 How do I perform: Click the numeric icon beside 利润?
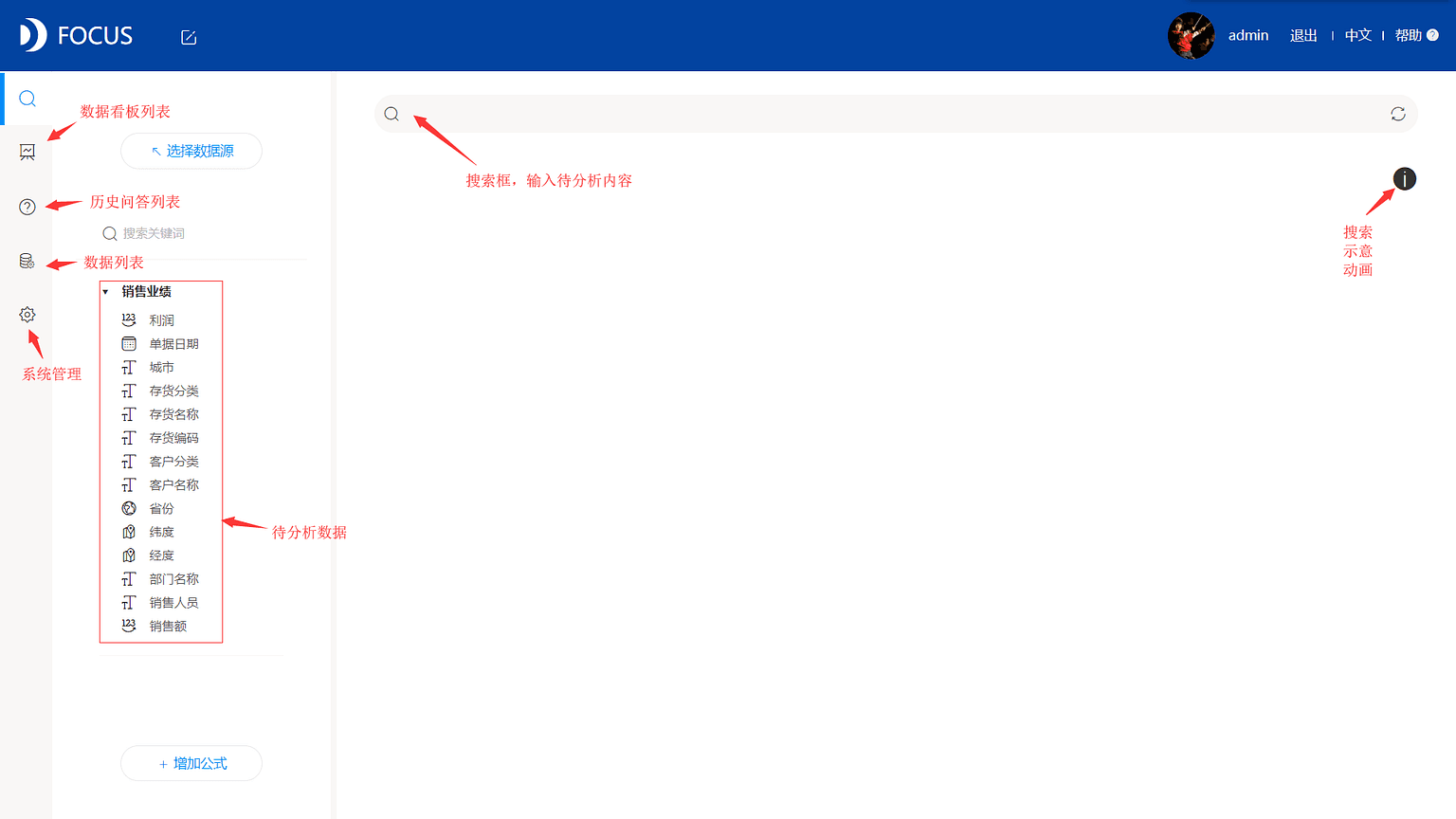[129, 319]
